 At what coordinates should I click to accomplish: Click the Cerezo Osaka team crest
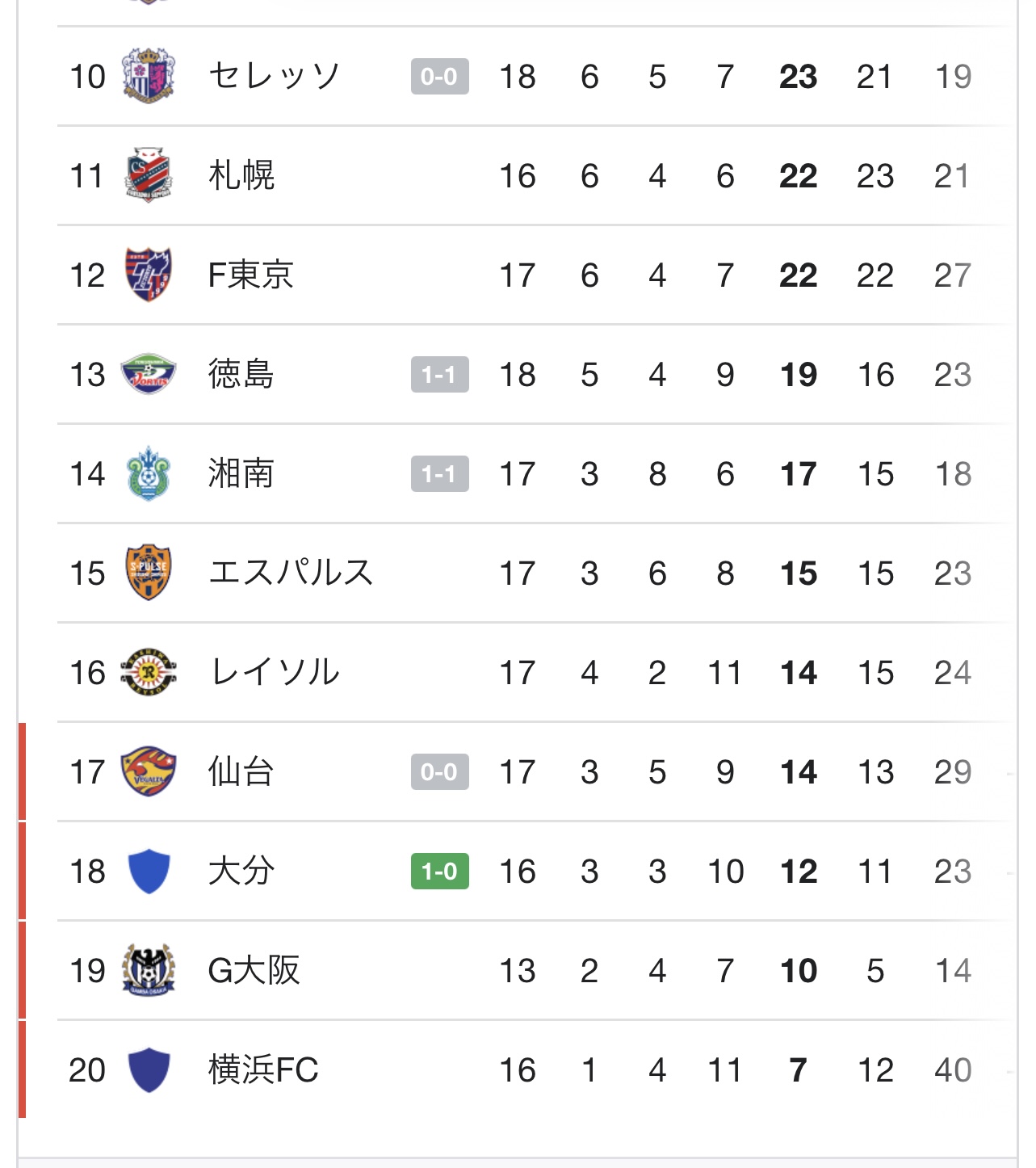pos(149,76)
